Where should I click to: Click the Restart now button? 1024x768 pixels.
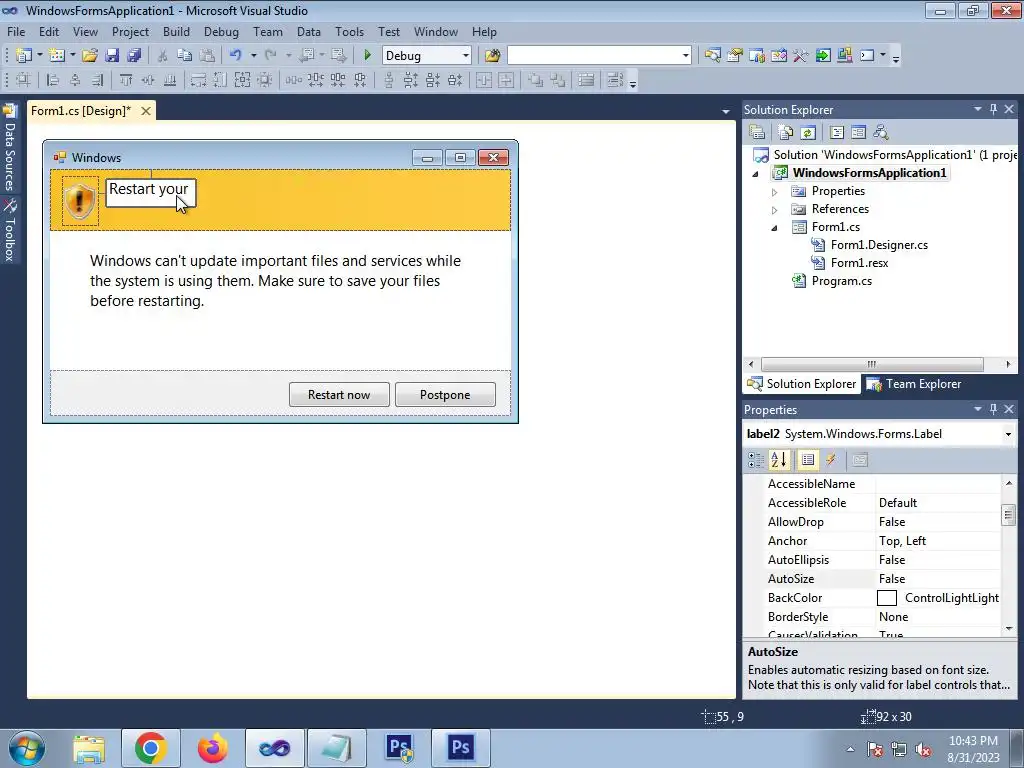pyautogui.click(x=339, y=394)
